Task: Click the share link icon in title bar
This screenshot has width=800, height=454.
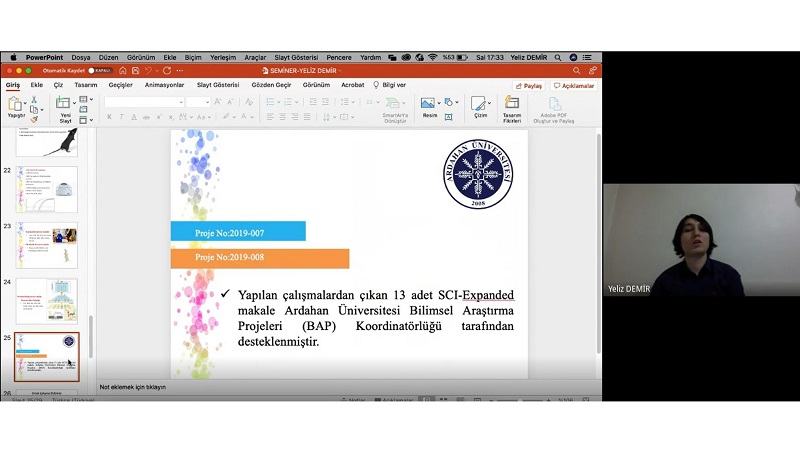Action: [592, 71]
